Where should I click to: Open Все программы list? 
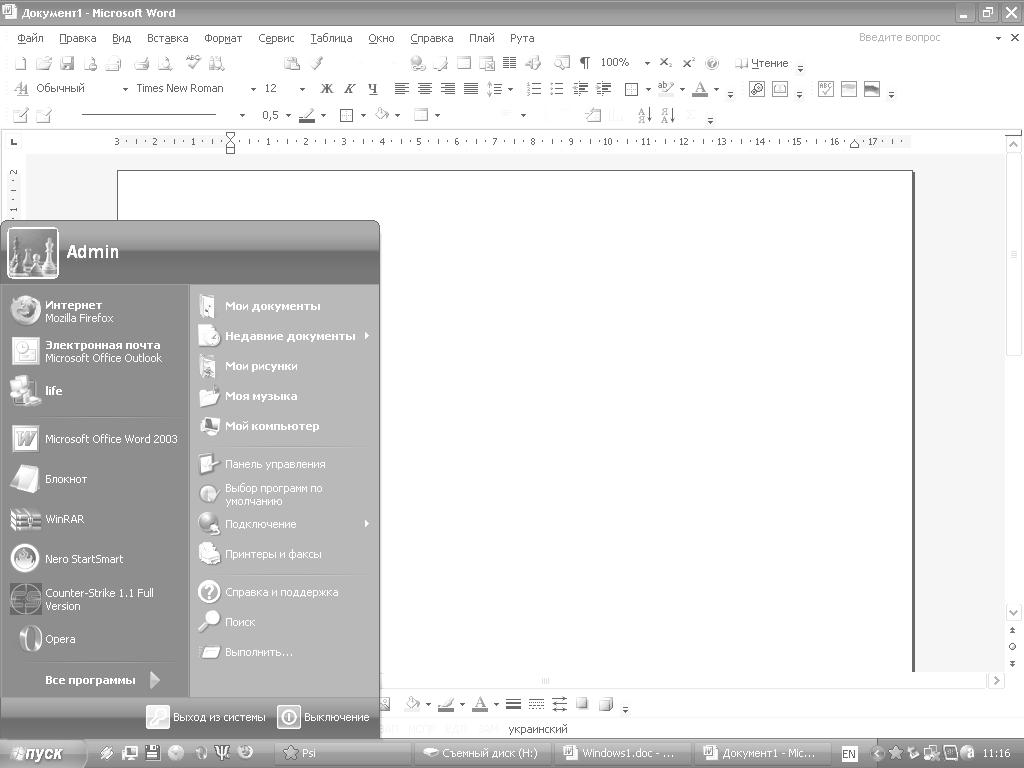(101, 680)
